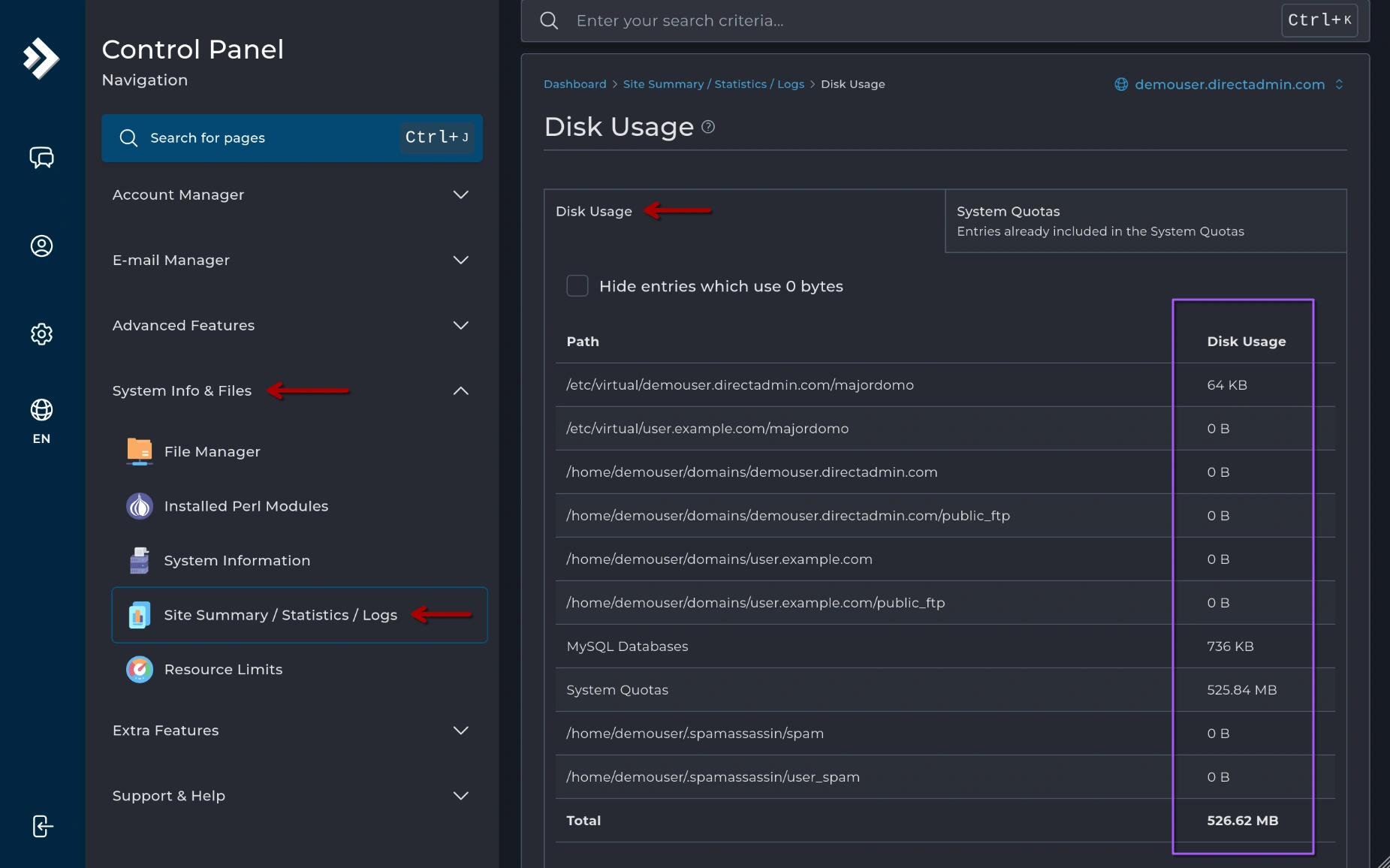The height and width of the screenshot is (868, 1390).
Task: Open settings via gear icon
Action: tap(42, 334)
